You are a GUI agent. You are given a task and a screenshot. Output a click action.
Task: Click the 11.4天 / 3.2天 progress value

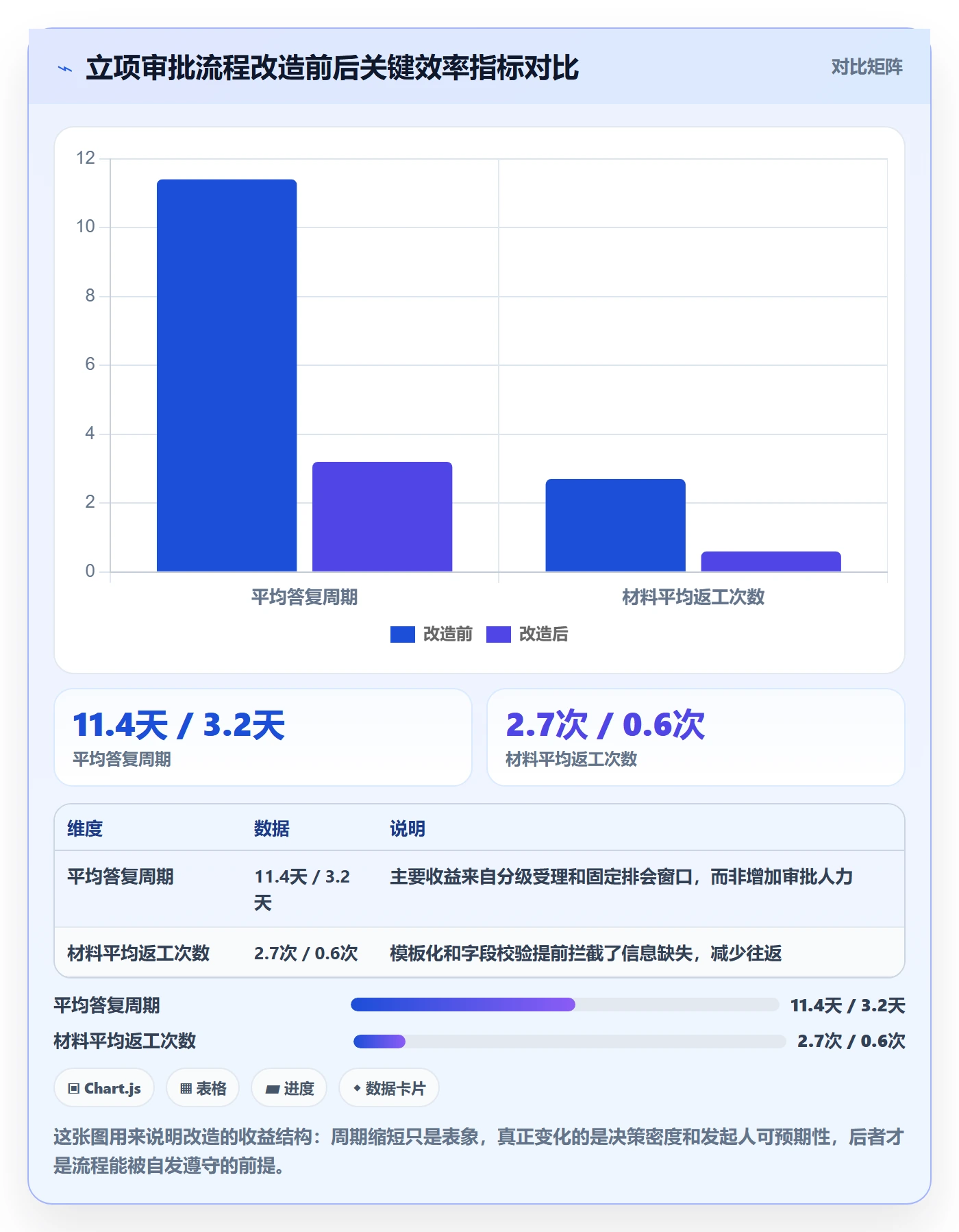click(x=847, y=1005)
